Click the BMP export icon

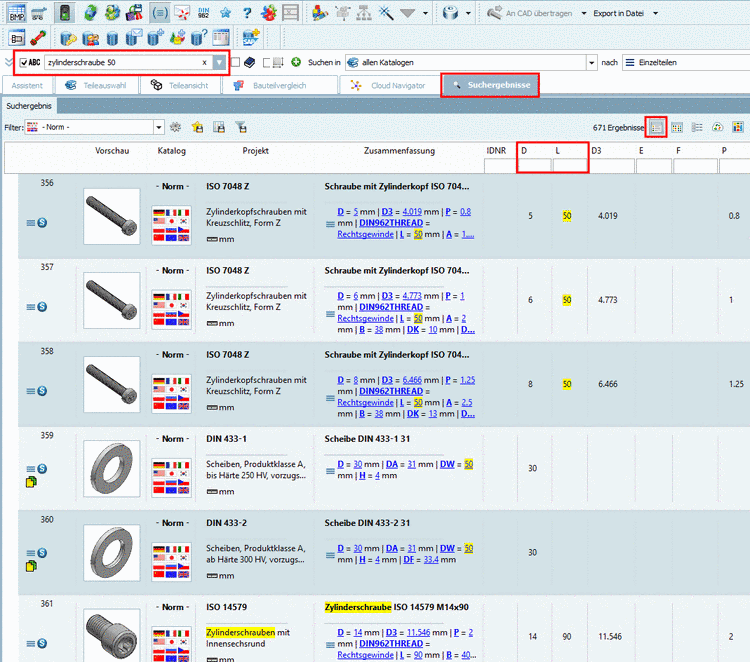point(17,12)
